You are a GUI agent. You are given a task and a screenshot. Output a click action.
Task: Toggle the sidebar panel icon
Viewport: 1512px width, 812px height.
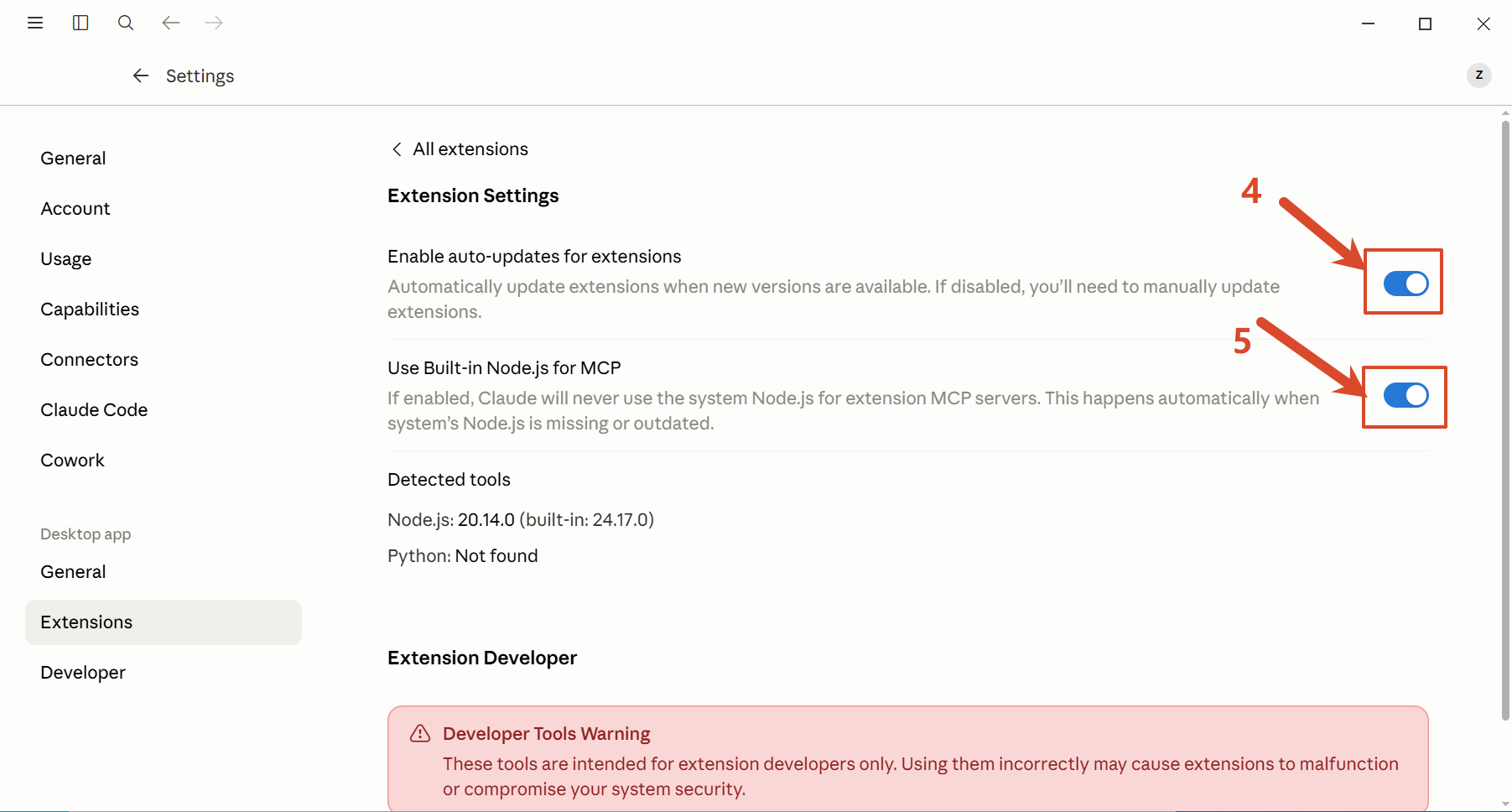click(81, 23)
